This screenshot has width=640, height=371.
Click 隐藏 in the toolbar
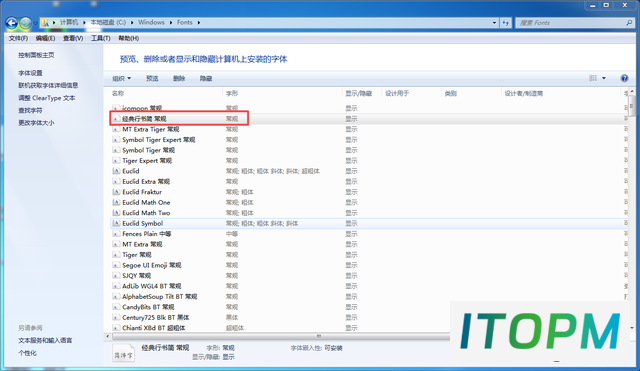pyautogui.click(x=206, y=78)
